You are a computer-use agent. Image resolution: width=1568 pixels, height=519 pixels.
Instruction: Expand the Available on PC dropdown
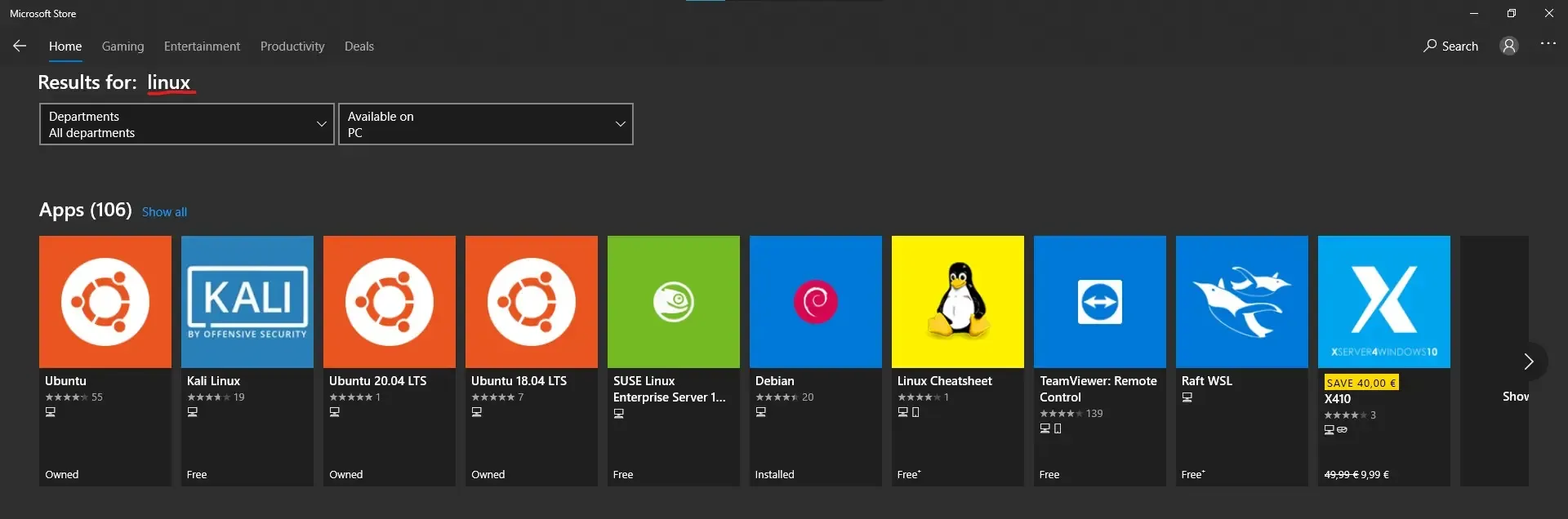coord(486,124)
